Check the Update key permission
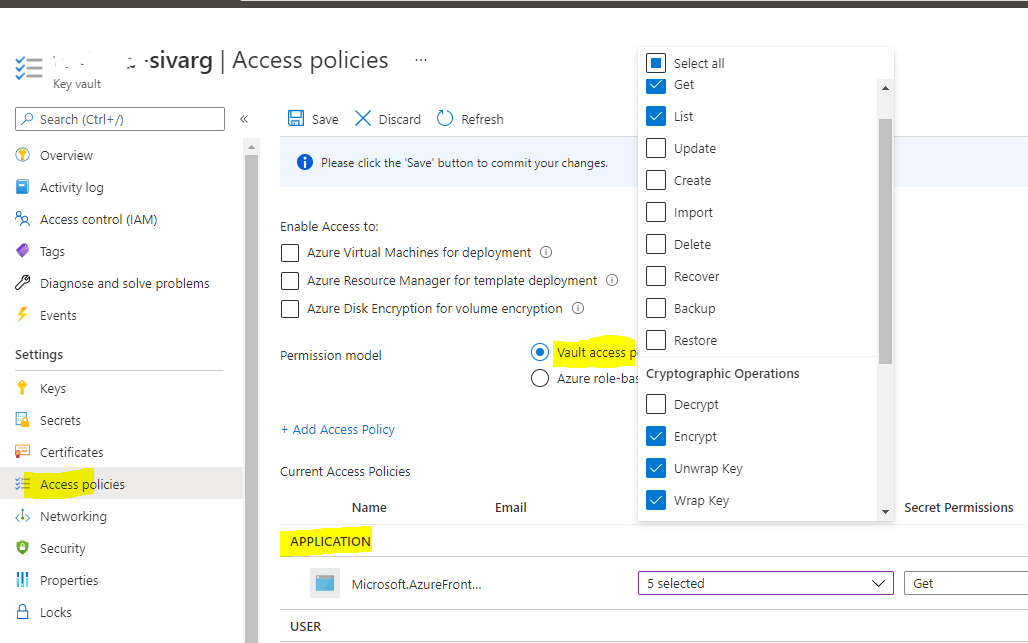This screenshot has width=1028, height=643. click(x=657, y=148)
